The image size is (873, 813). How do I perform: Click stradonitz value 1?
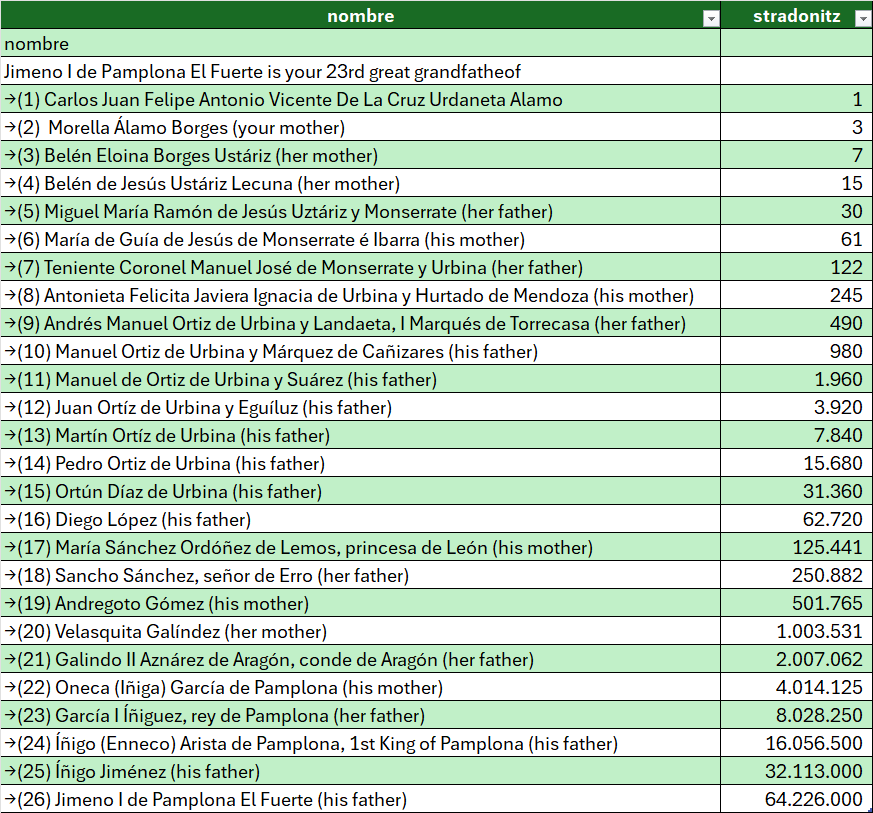pyautogui.click(x=797, y=99)
